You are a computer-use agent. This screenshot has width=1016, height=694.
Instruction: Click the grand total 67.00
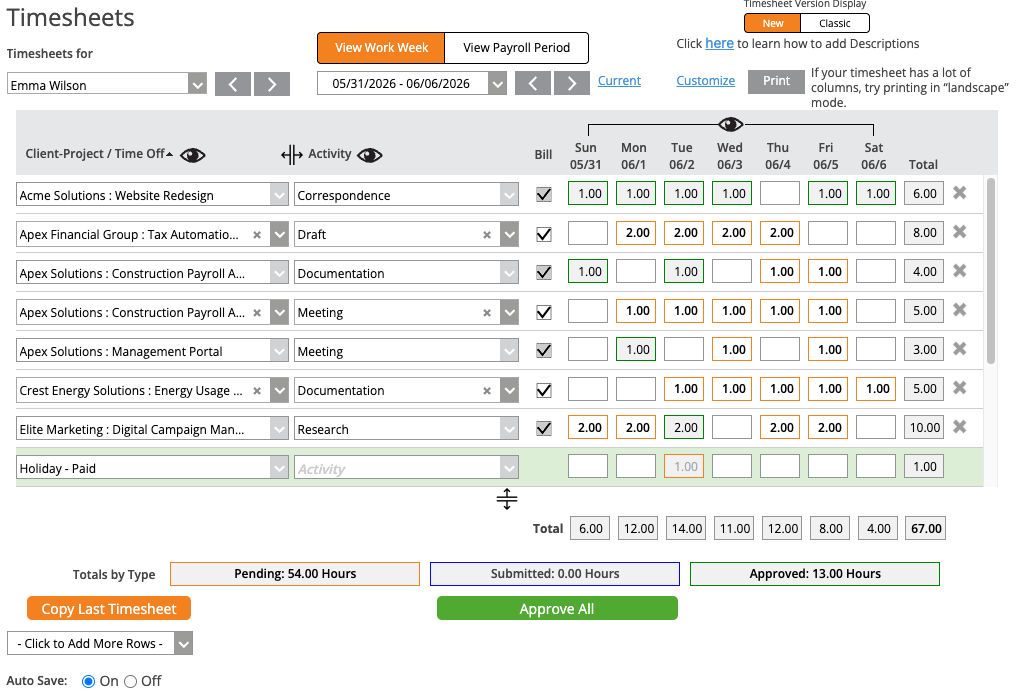point(925,529)
